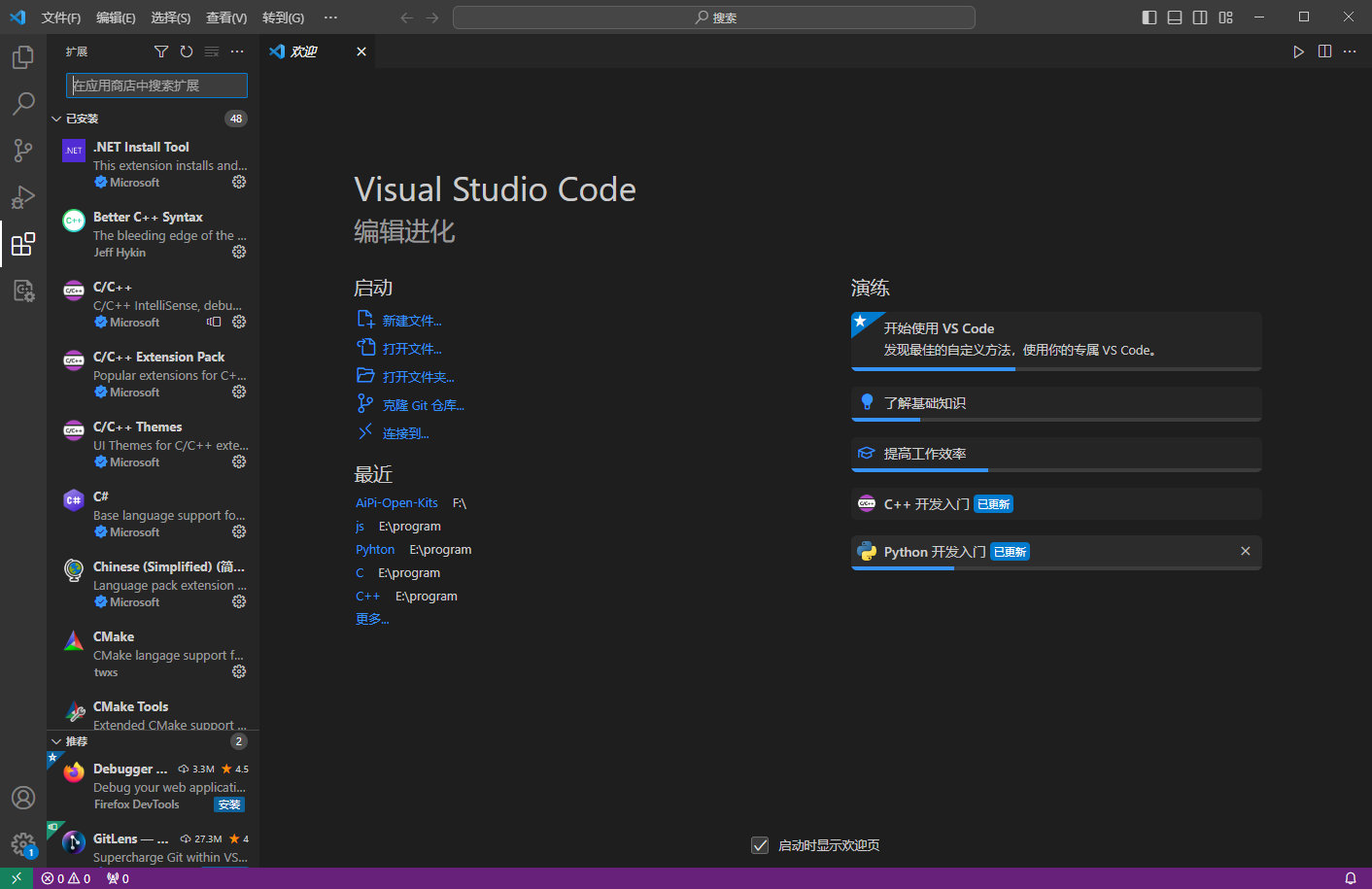The width and height of the screenshot is (1372, 889).
Task: Toggle secondary side bar visibility
Action: pyautogui.click(x=1200, y=17)
